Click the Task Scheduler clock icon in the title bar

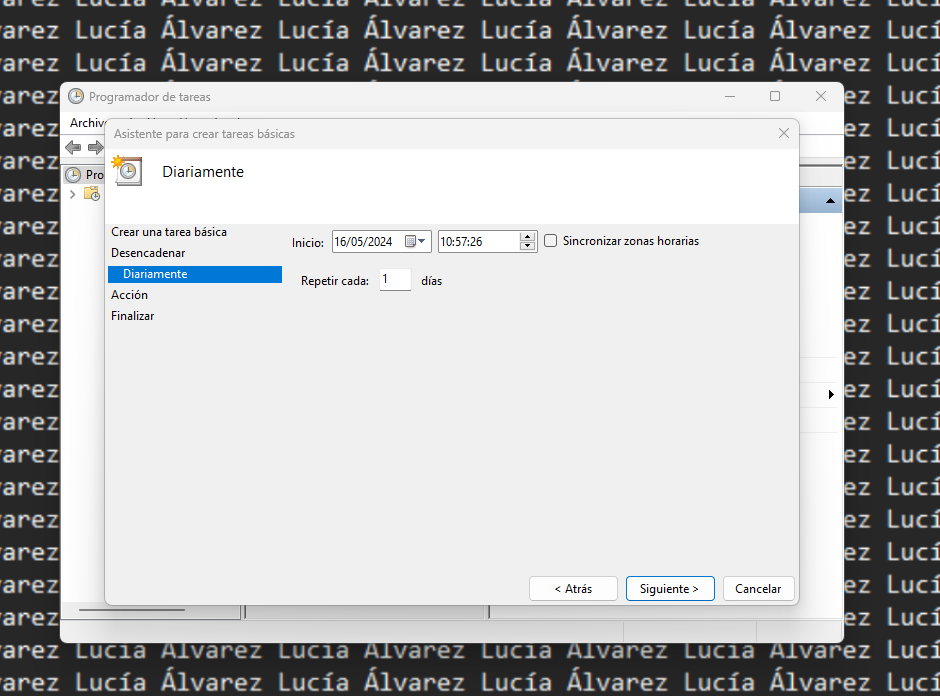(x=76, y=96)
